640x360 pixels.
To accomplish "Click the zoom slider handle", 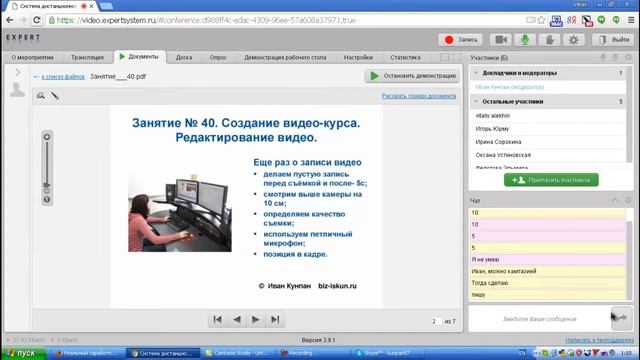I will click(47, 185).
